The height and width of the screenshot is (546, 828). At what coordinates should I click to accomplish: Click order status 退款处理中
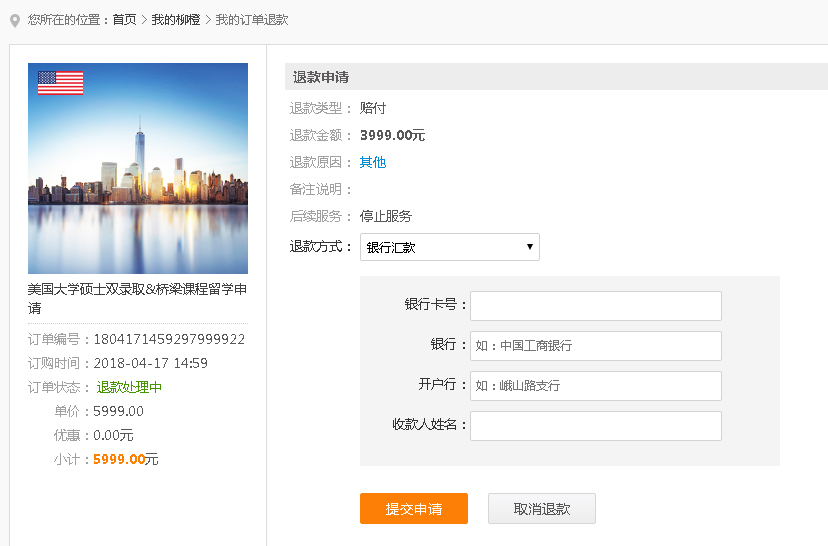coord(129,387)
